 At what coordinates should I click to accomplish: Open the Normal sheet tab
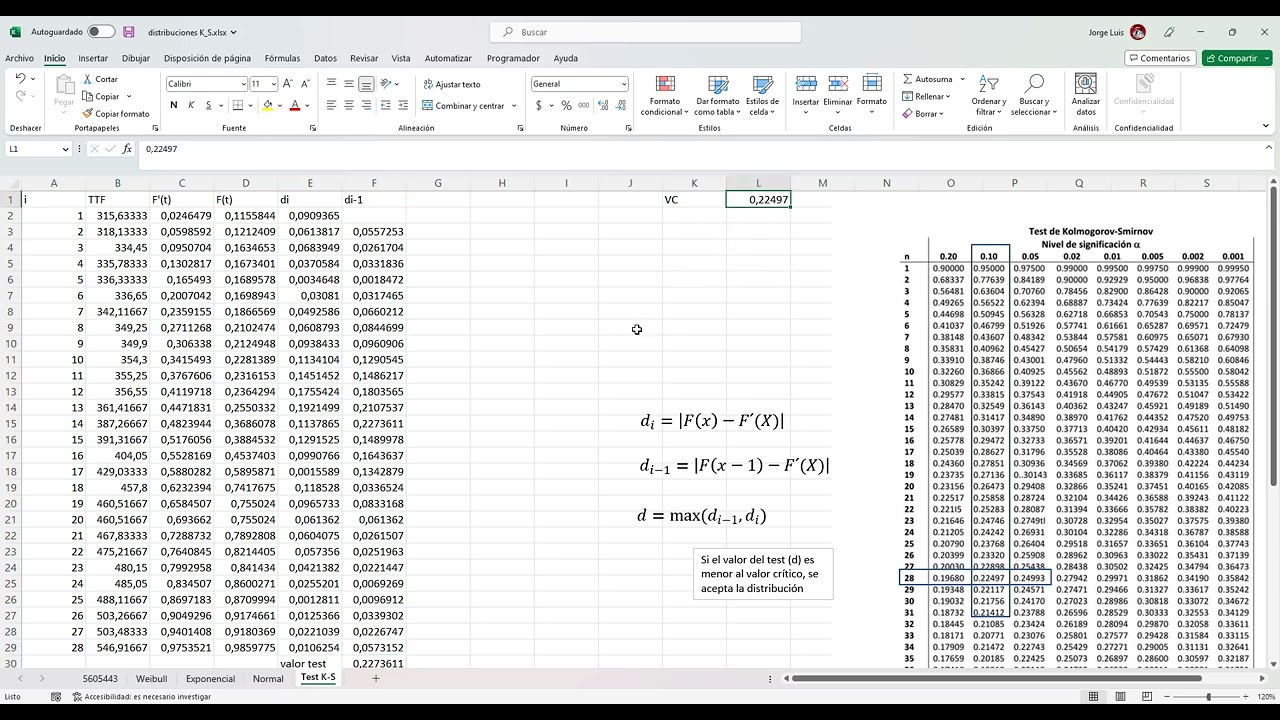(x=268, y=678)
